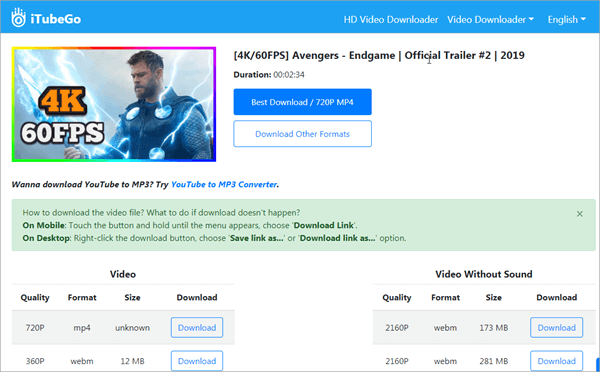
Task: Click the '360P' quality cell
Action: (35, 361)
